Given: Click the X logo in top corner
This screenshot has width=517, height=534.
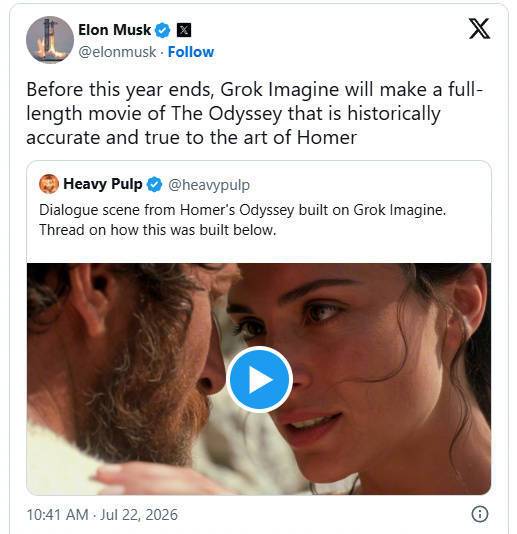Looking at the screenshot, I should [479, 29].
